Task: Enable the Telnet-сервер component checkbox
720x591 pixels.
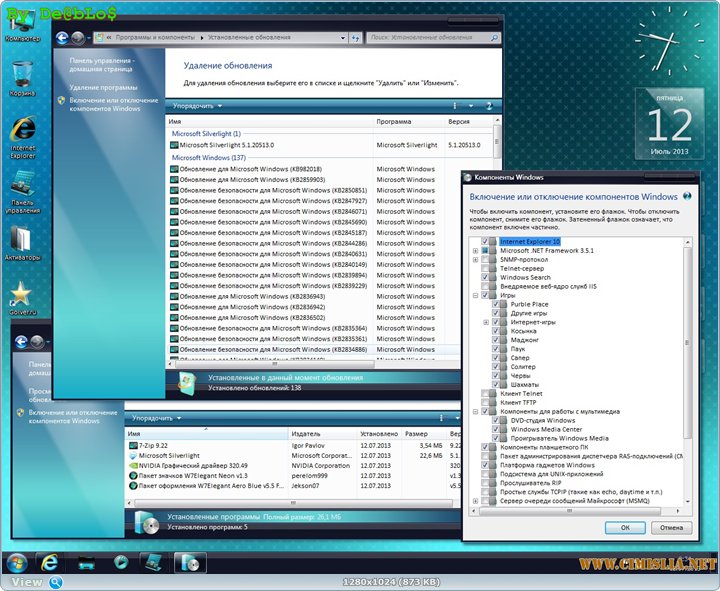Action: (x=486, y=269)
